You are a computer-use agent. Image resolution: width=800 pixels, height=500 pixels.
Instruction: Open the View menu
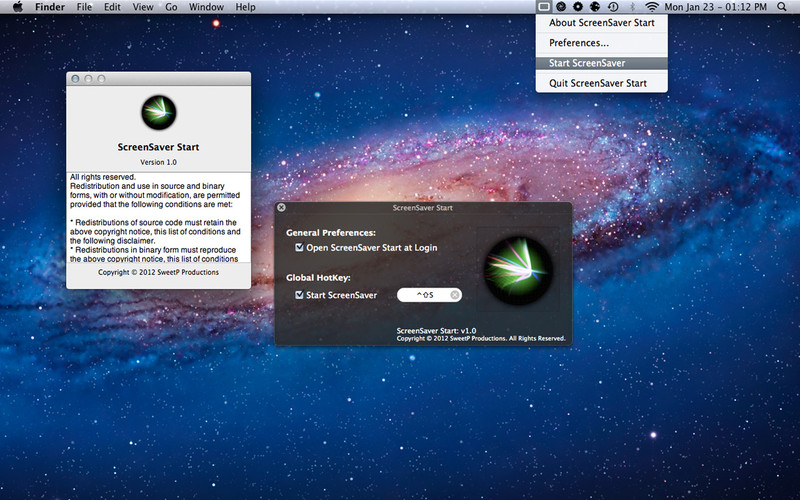point(143,7)
